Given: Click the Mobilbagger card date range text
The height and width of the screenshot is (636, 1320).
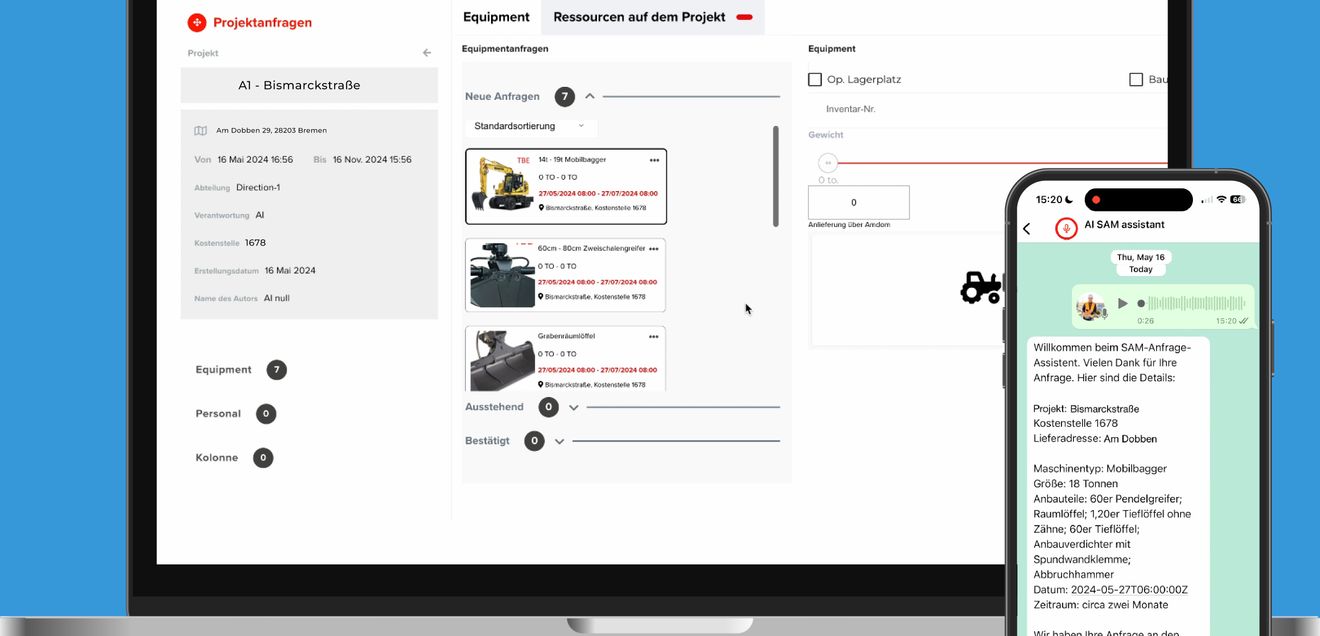Looking at the screenshot, I should [x=598, y=194].
